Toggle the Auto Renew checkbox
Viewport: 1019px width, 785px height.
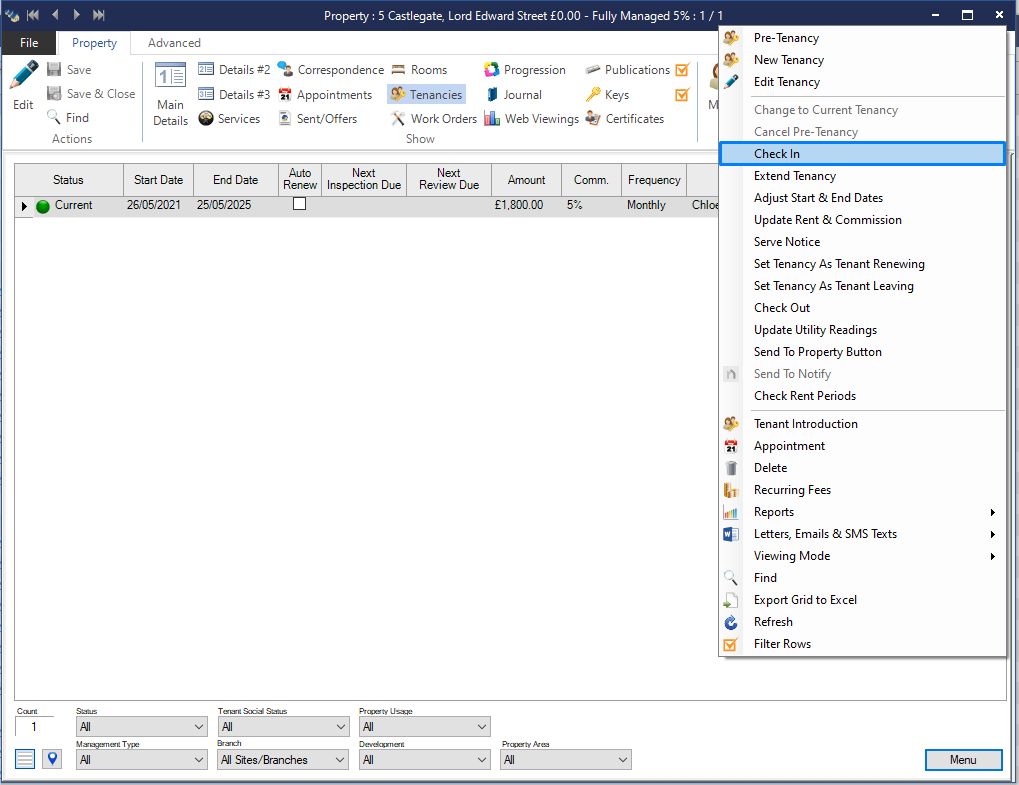(299, 204)
